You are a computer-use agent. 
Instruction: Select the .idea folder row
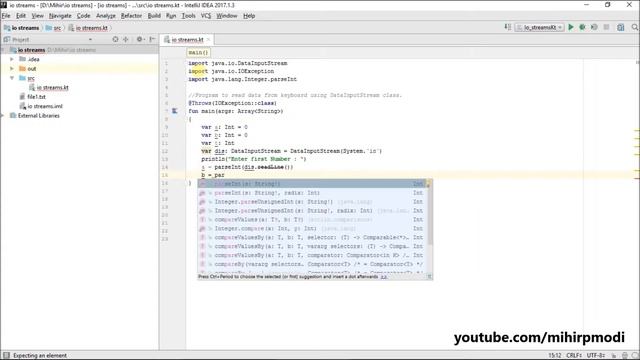[79, 59]
